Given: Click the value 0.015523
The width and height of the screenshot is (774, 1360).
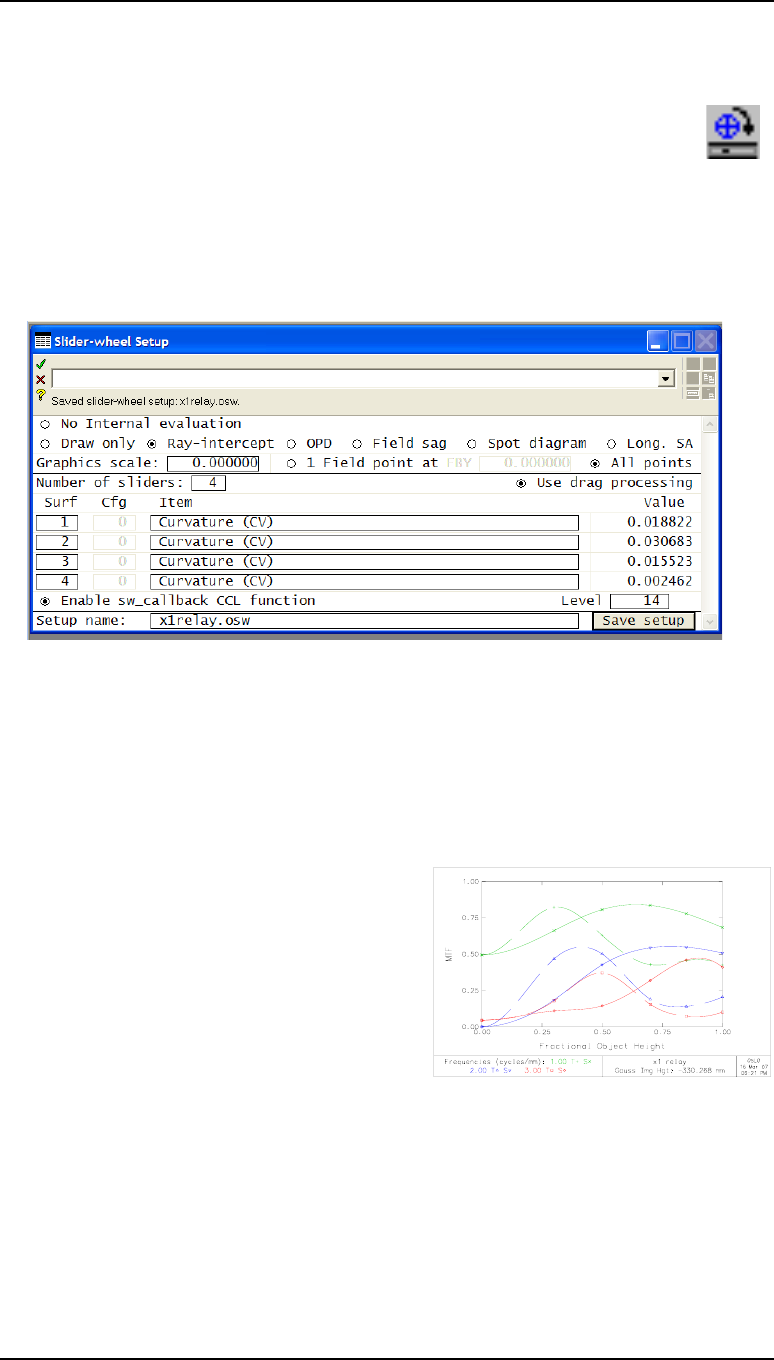Looking at the screenshot, I should [659, 562].
